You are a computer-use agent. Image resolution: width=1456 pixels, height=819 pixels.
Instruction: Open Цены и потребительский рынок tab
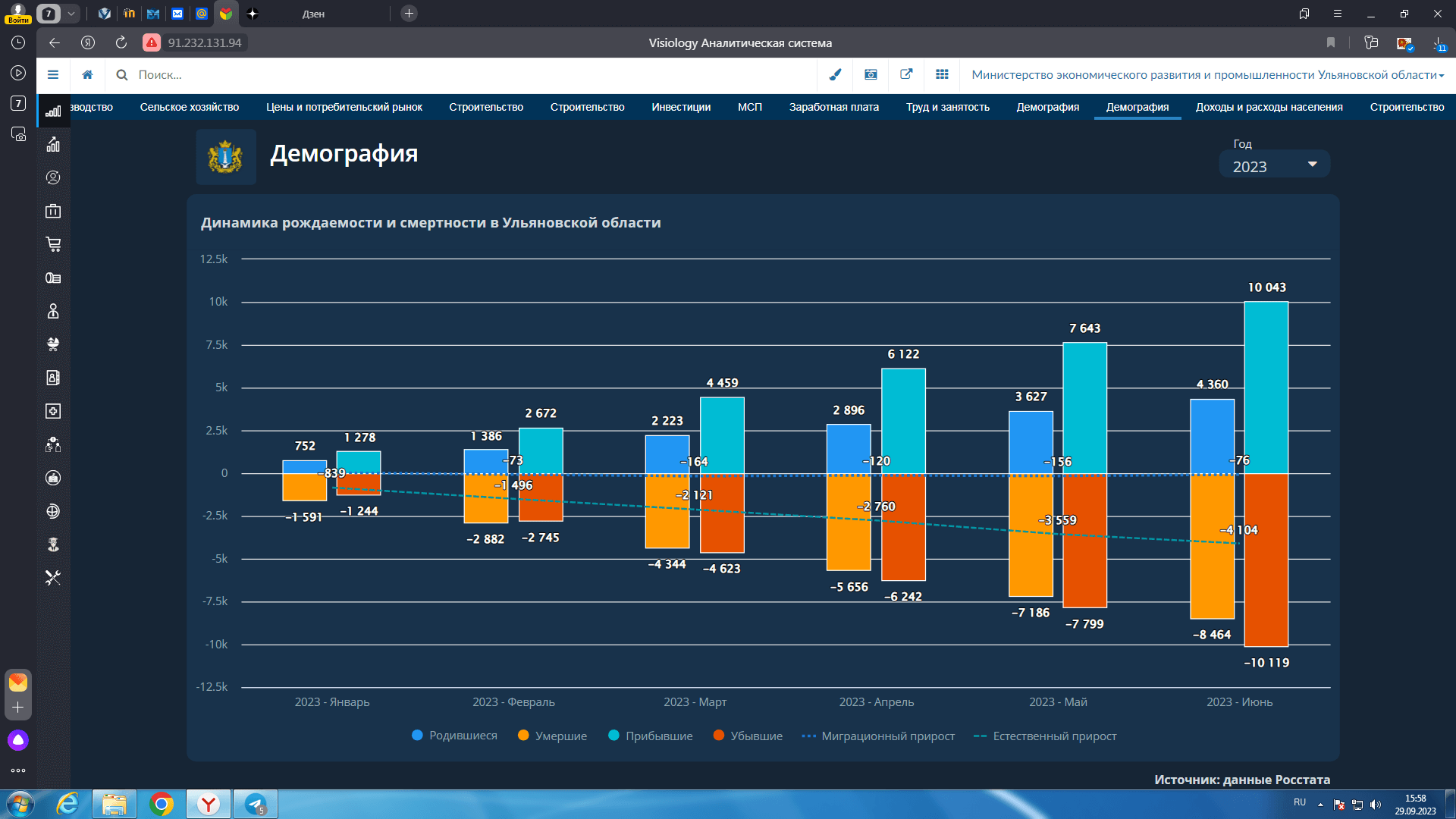pos(344,107)
